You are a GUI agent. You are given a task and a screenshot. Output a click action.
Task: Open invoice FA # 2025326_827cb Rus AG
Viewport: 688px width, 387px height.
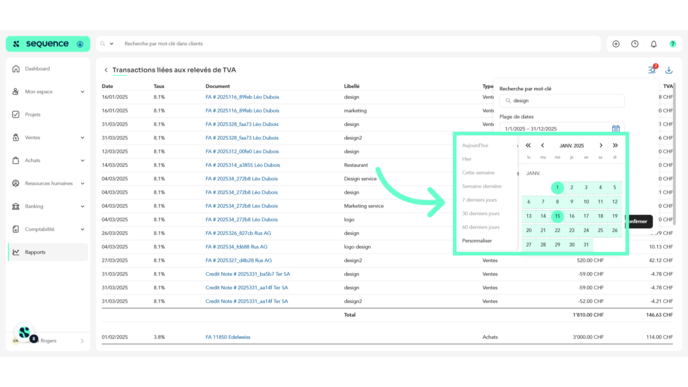pos(238,233)
